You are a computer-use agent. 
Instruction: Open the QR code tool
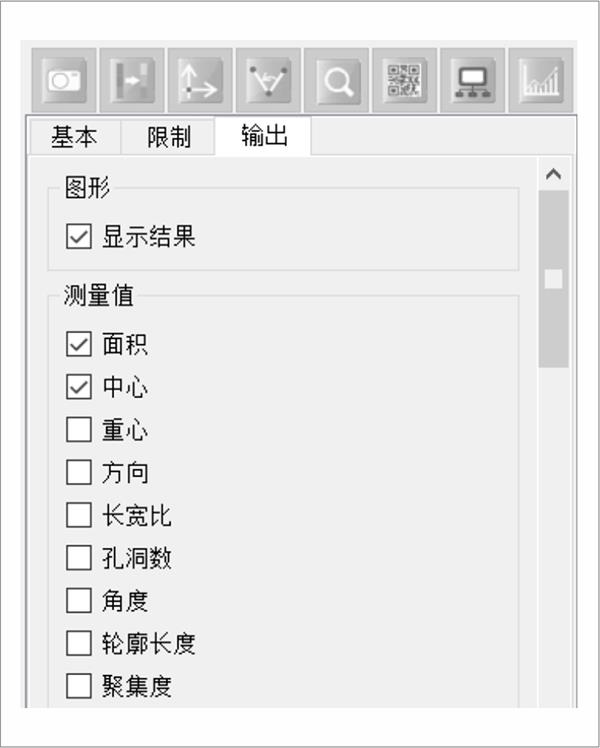click(x=404, y=81)
